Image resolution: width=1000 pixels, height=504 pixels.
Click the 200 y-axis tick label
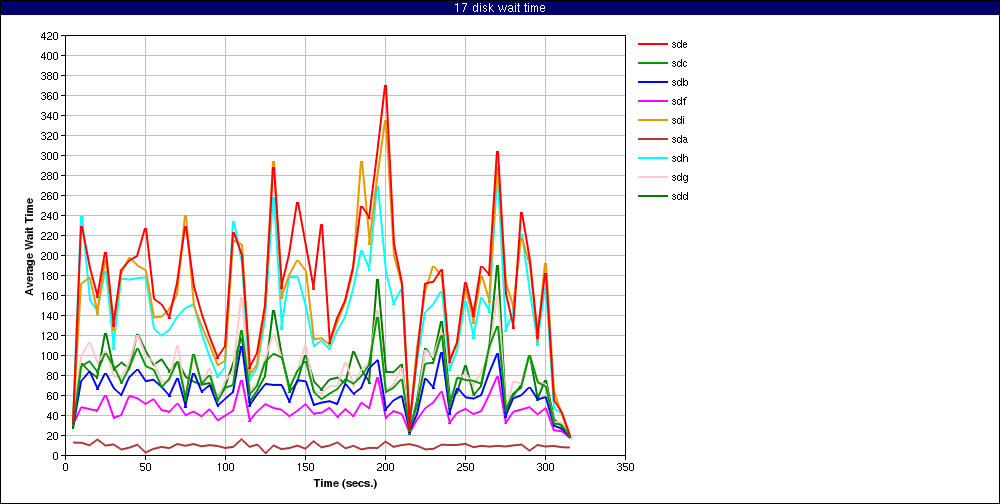click(50, 256)
